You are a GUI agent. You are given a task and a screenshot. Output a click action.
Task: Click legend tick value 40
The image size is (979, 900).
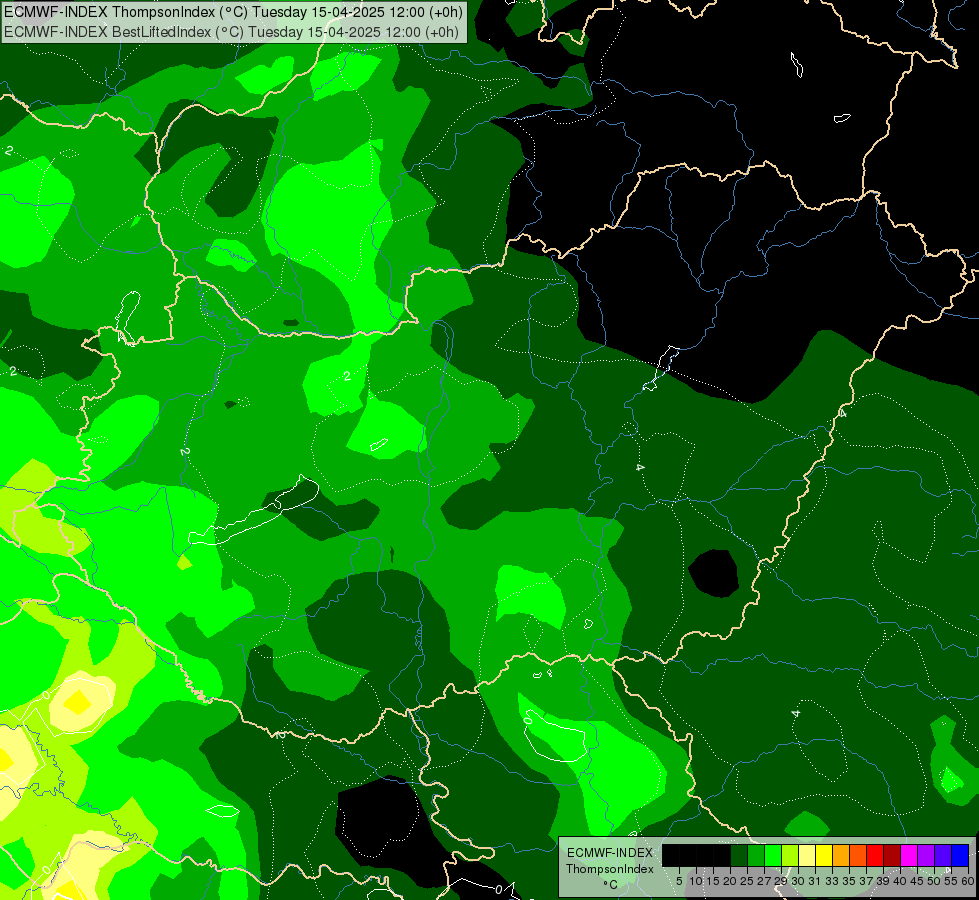coord(900,881)
